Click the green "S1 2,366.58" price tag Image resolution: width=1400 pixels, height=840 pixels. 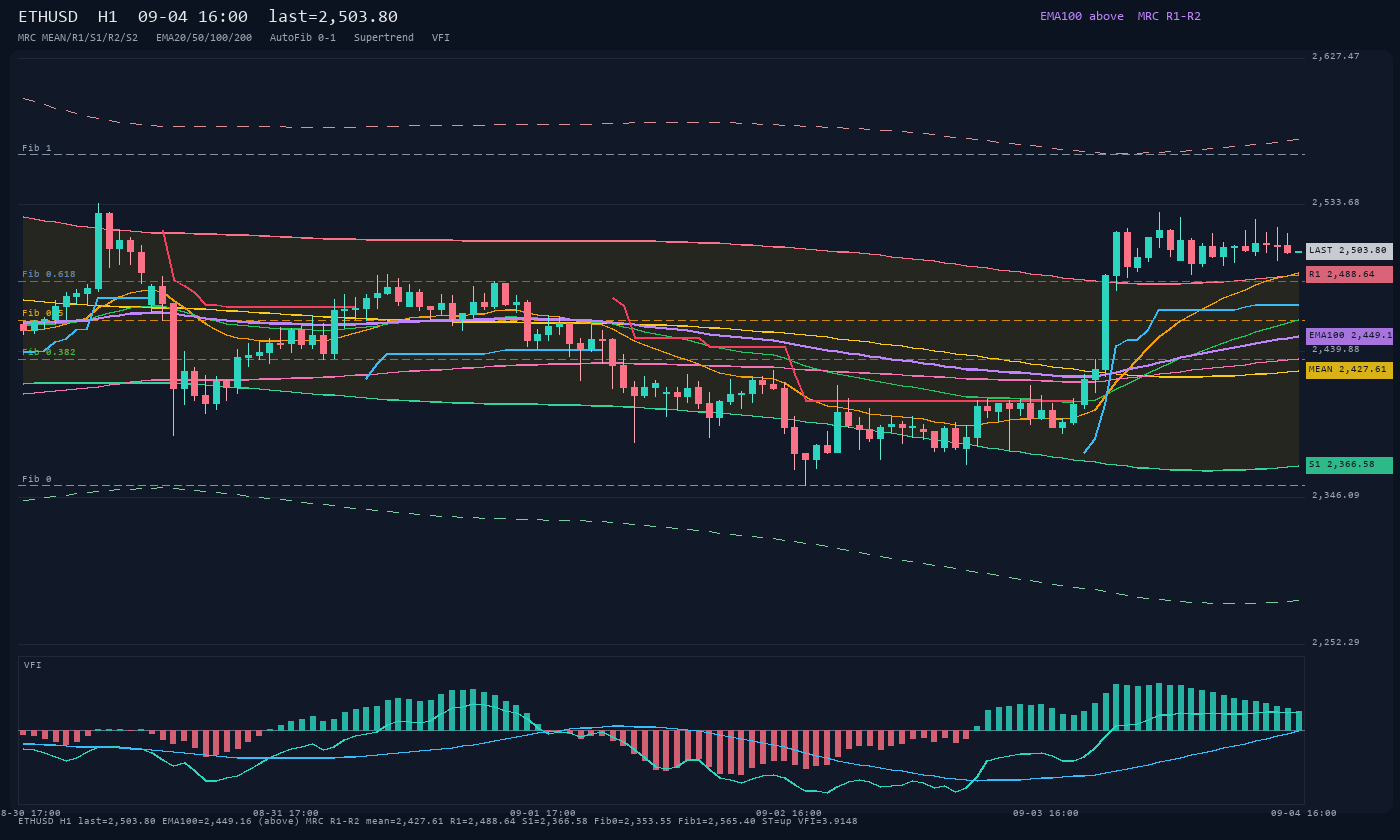(x=1349, y=465)
